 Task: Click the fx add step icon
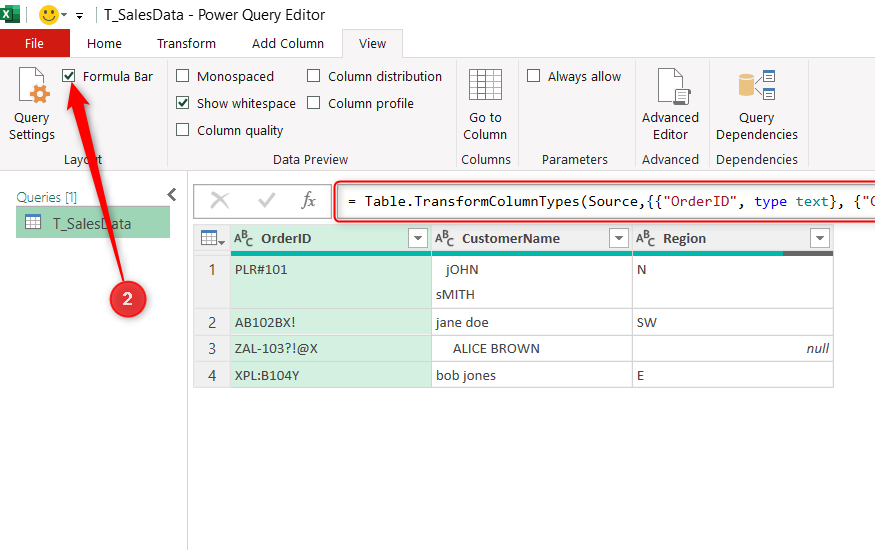[308, 200]
